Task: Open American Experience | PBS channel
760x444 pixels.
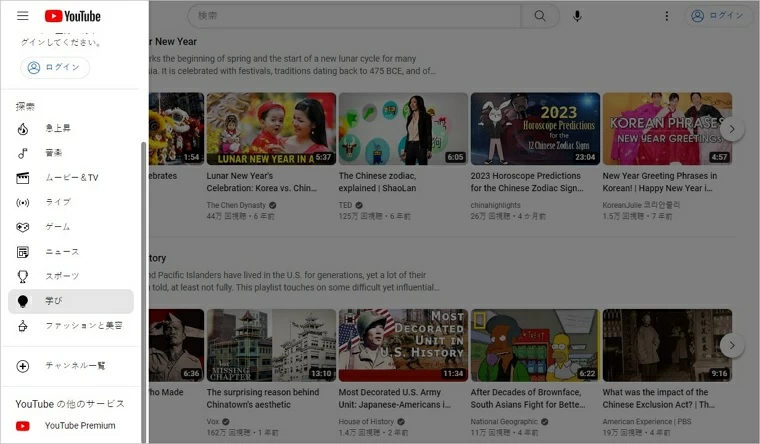Action: click(x=647, y=422)
